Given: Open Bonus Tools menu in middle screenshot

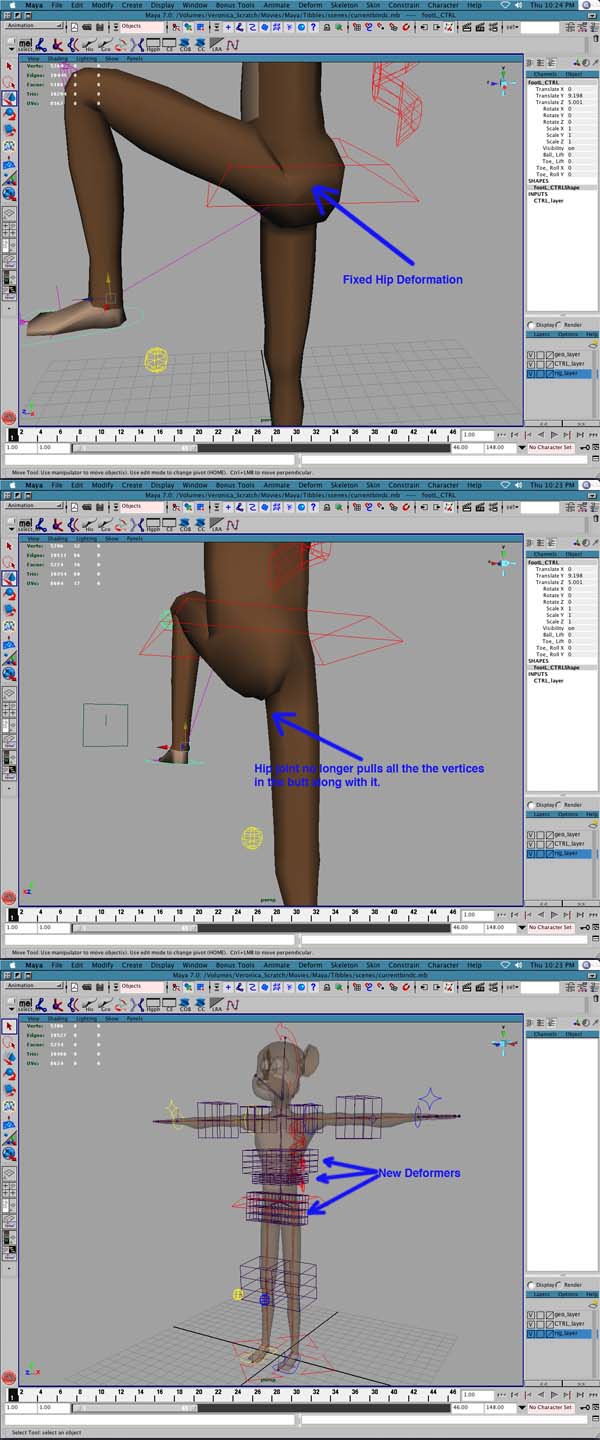Looking at the screenshot, I should (235, 485).
